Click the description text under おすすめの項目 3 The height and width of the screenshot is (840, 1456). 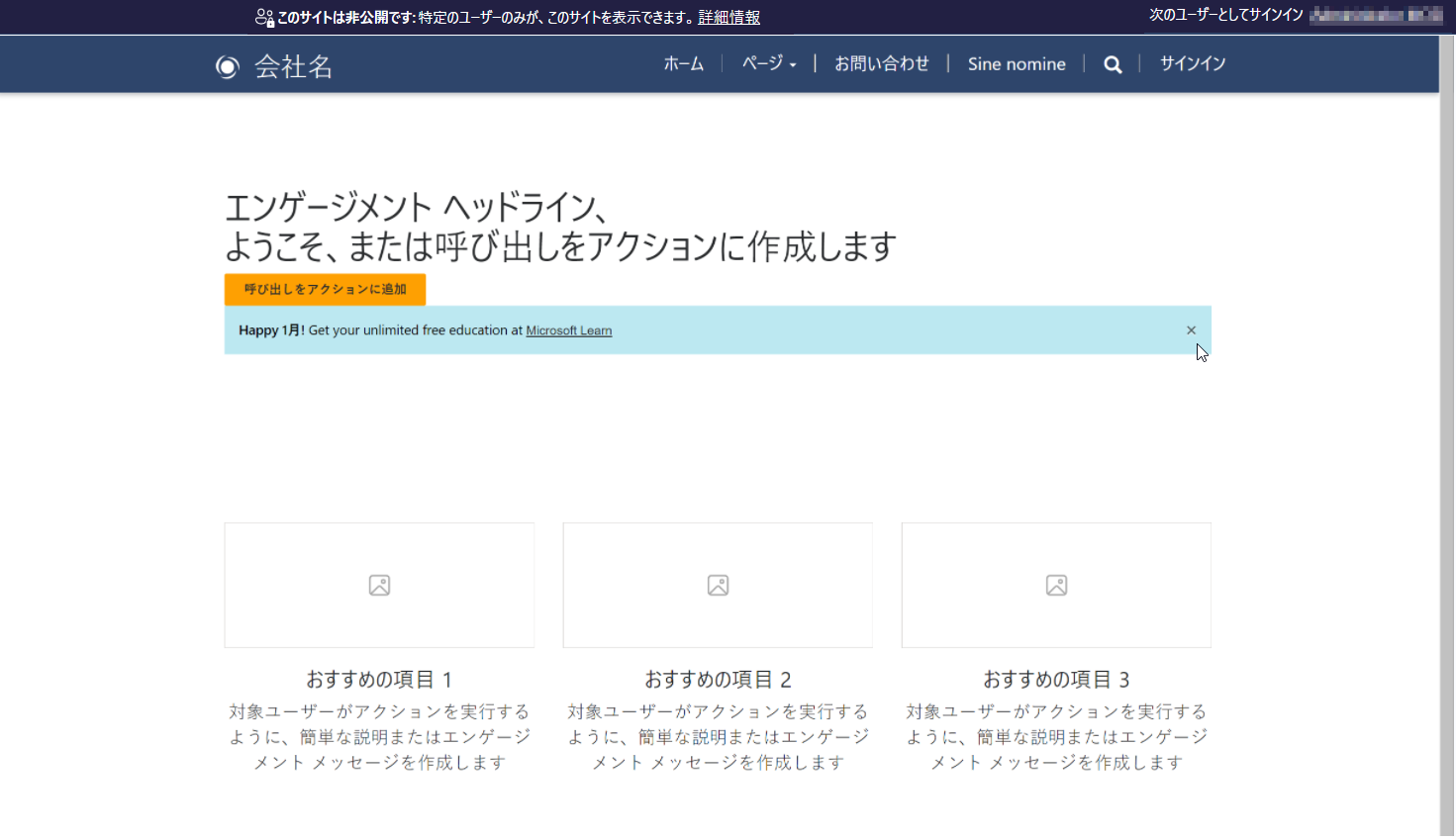(1055, 736)
